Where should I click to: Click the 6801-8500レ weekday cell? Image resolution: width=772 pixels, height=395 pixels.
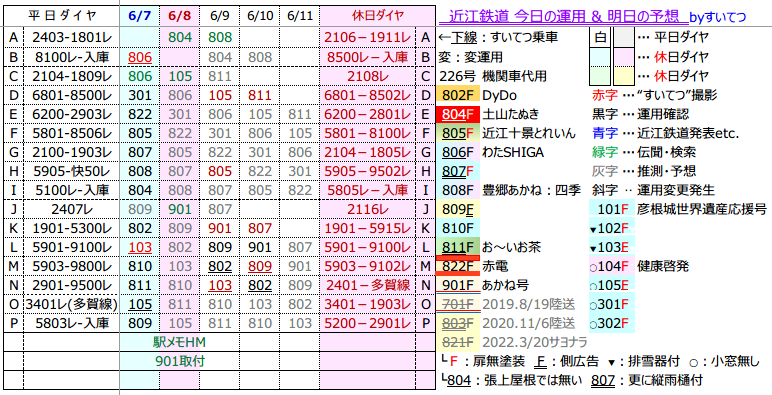point(71,96)
